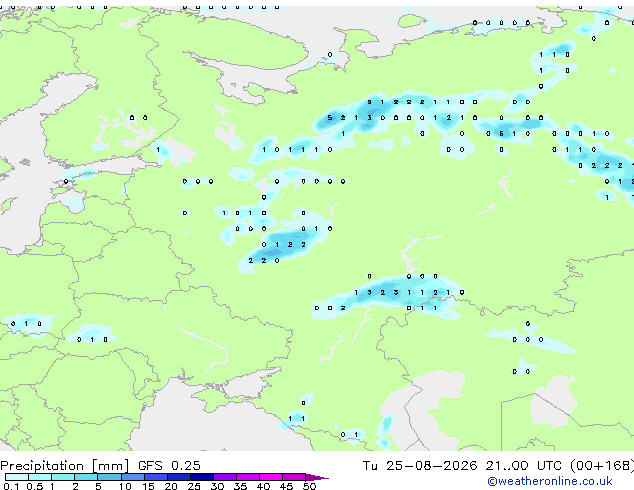Viewport: 634px width, 490px height.
Task: Click the '0.1' legend scale label
Action: 11,486
